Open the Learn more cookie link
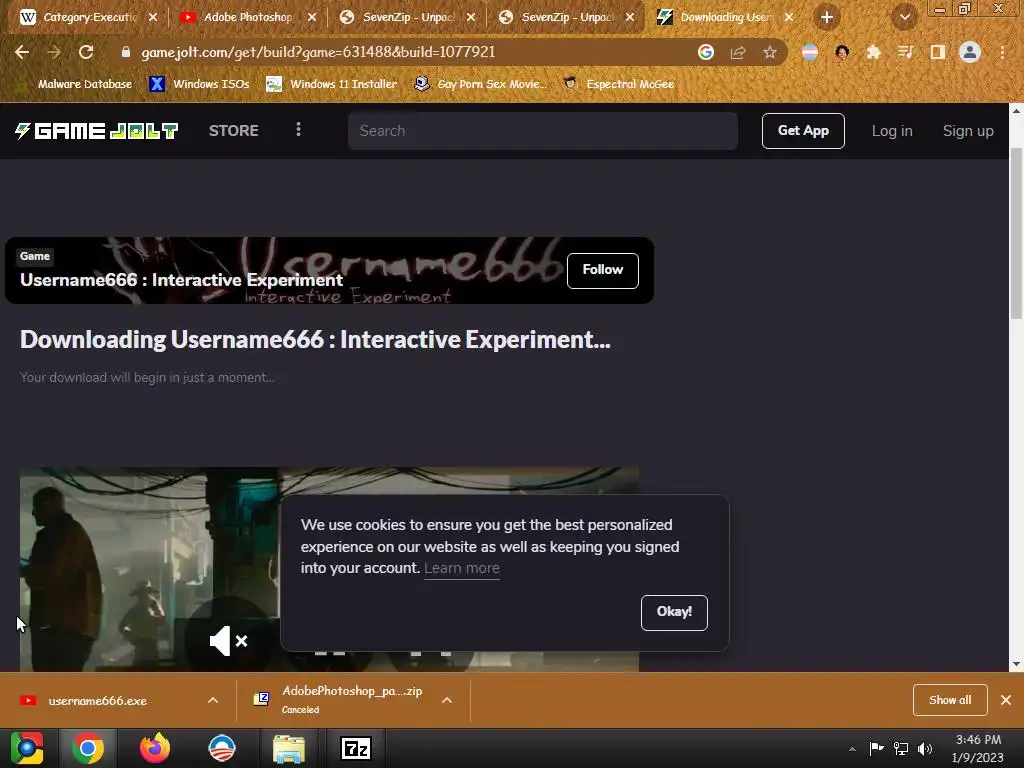1024x768 pixels. [462, 568]
